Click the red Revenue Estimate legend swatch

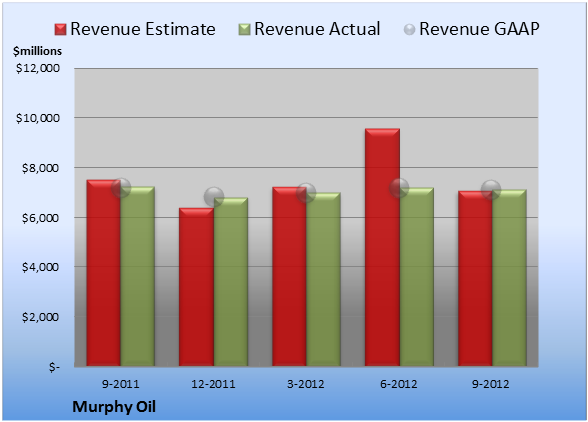[60, 29]
